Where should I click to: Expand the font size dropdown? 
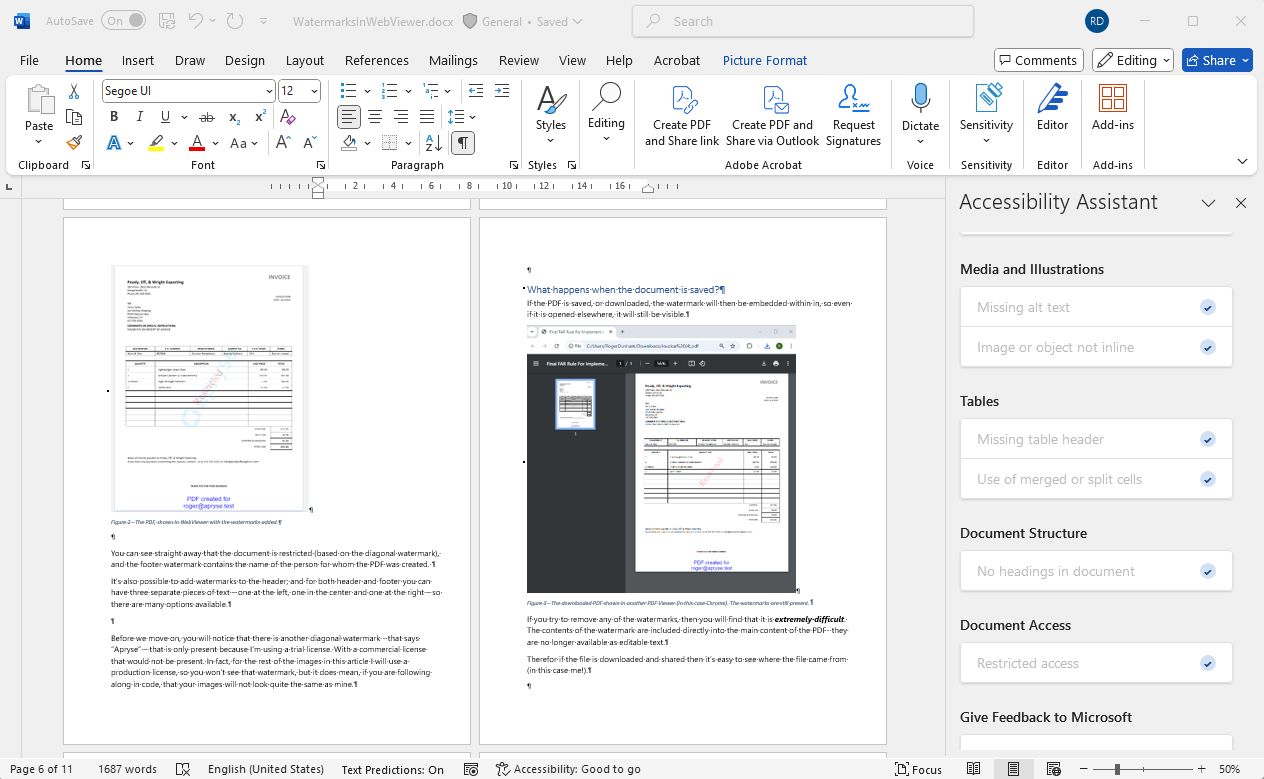pos(314,91)
